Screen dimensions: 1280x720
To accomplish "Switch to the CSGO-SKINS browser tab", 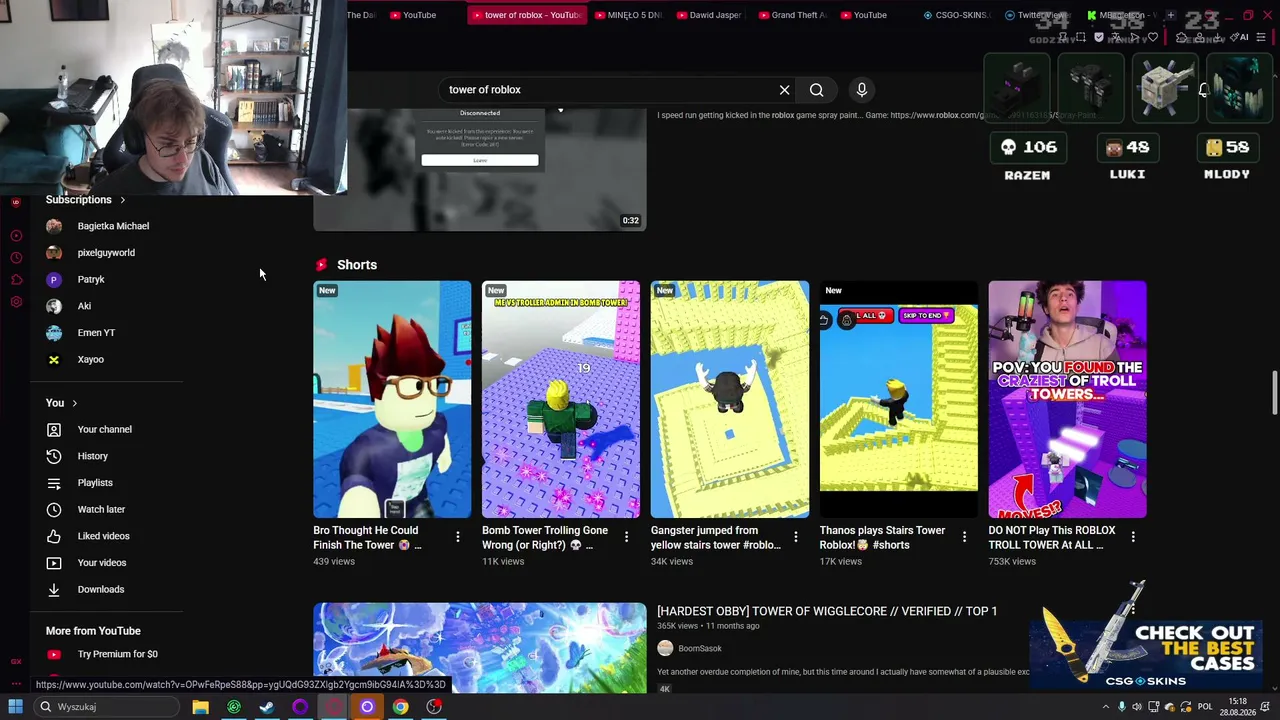I will click(x=956, y=15).
